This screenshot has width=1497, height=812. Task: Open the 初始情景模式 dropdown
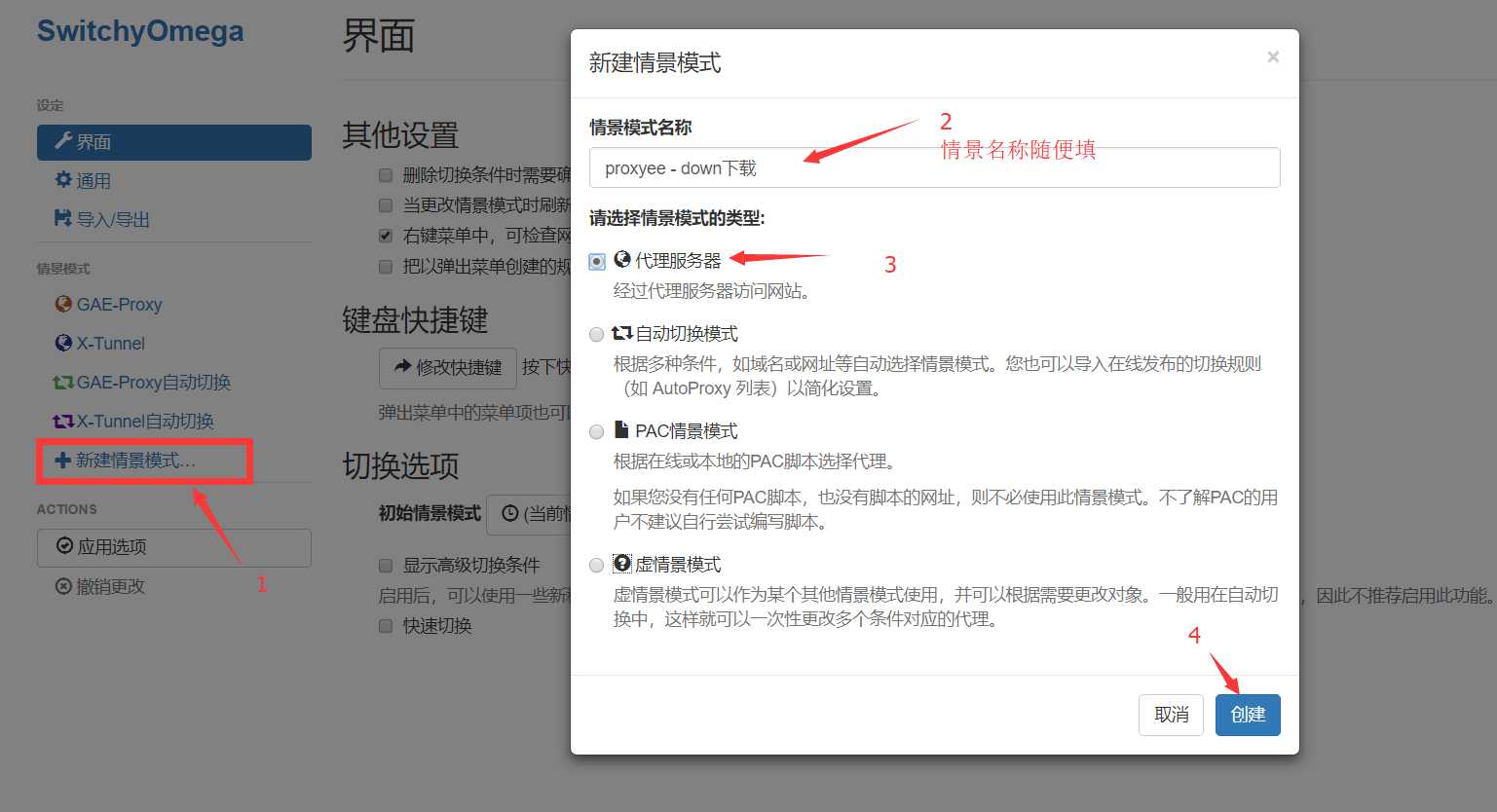[x=529, y=513]
